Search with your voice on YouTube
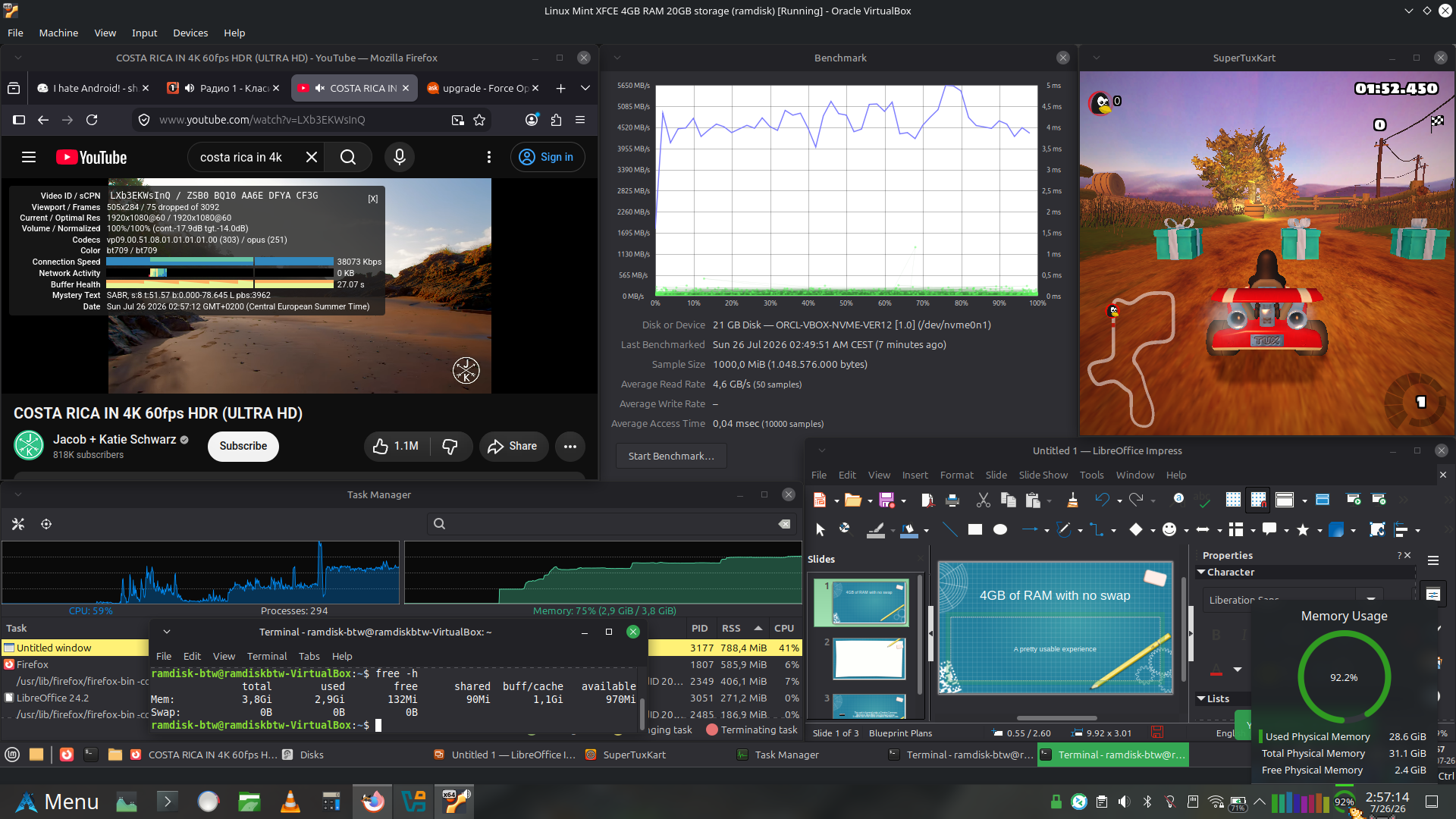 click(x=400, y=157)
